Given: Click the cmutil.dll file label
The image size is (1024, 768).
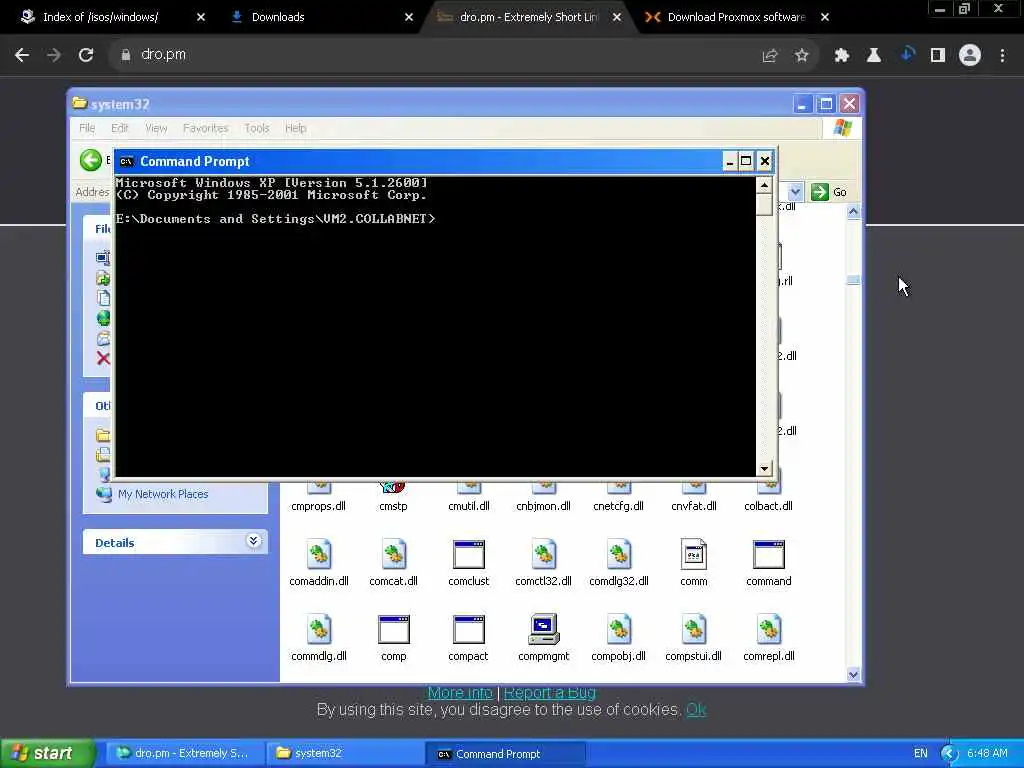Looking at the screenshot, I should point(469,505).
